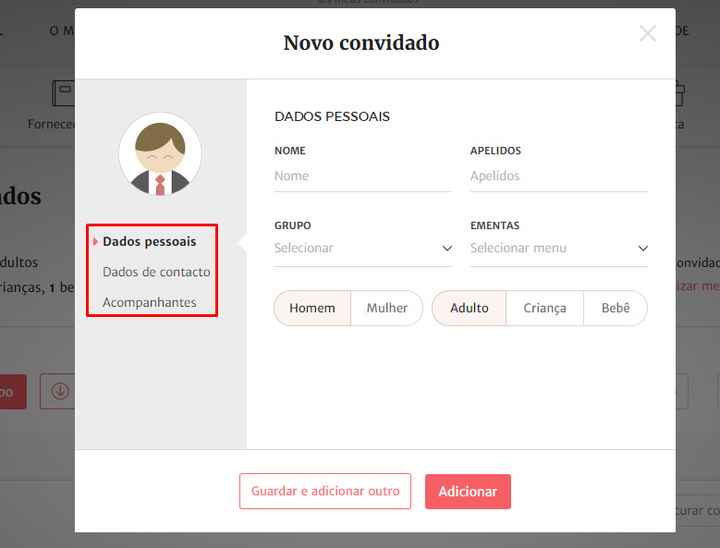Close the Novo convidado dialog

pos(647,34)
